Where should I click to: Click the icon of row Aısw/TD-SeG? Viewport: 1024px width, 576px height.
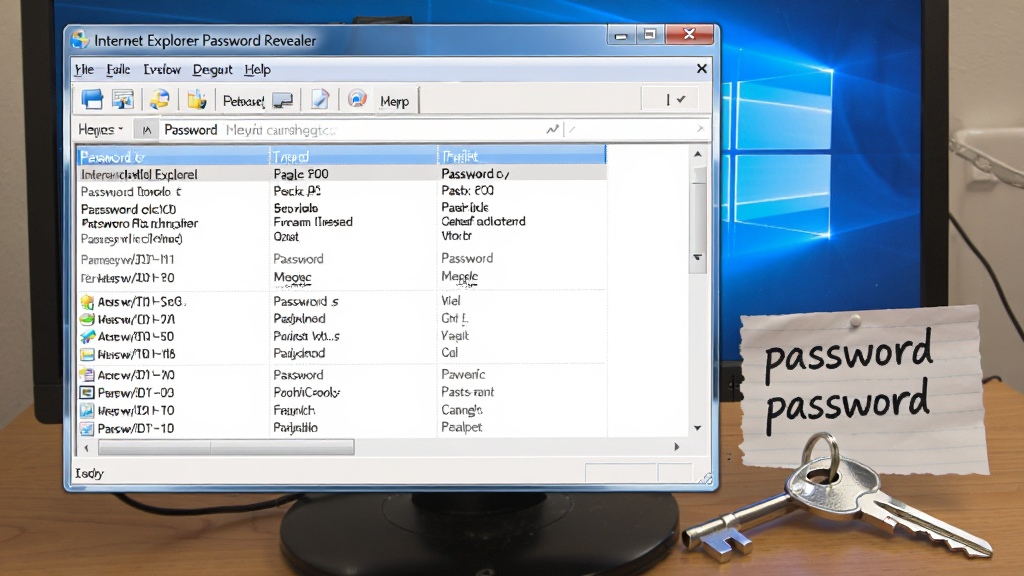coord(87,302)
